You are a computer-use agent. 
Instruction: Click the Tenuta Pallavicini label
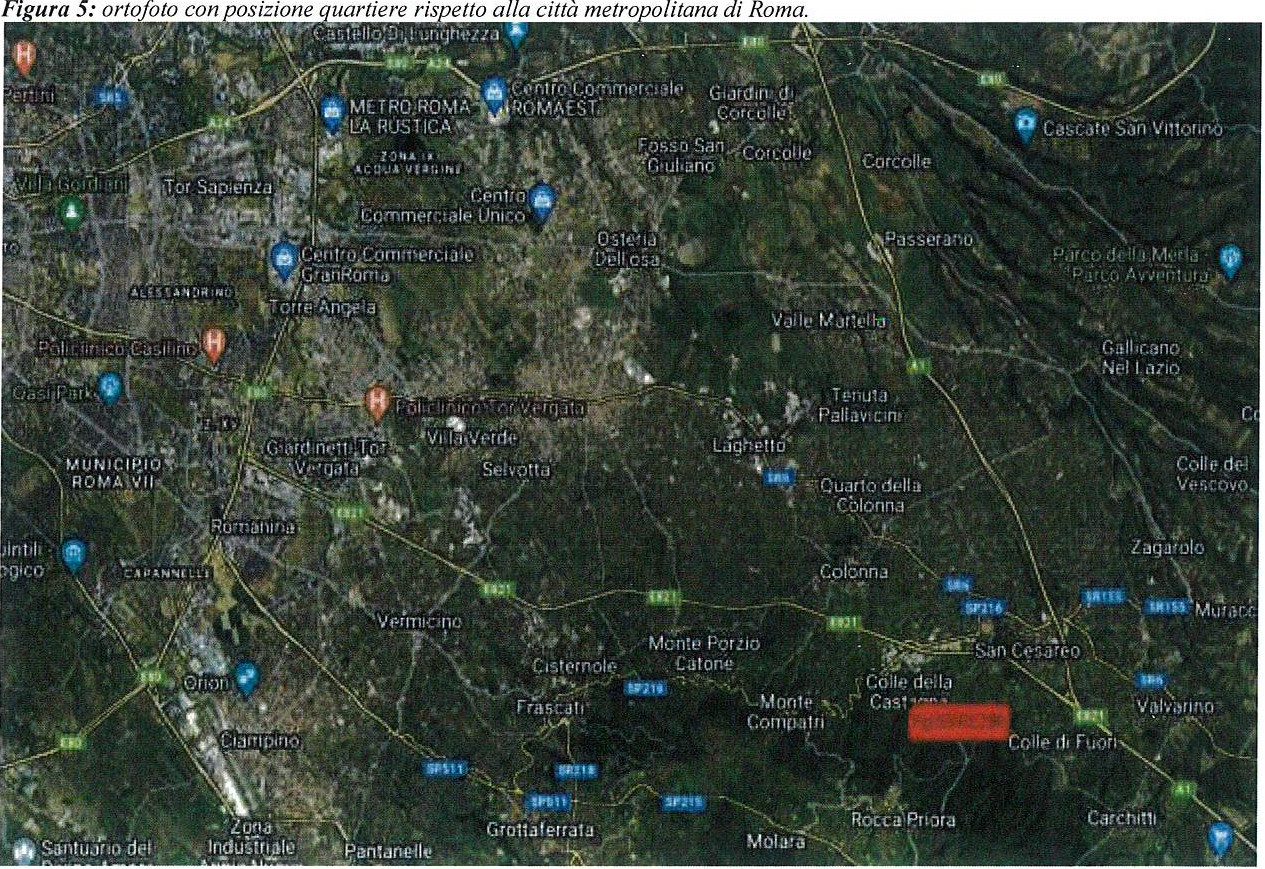coord(859,405)
